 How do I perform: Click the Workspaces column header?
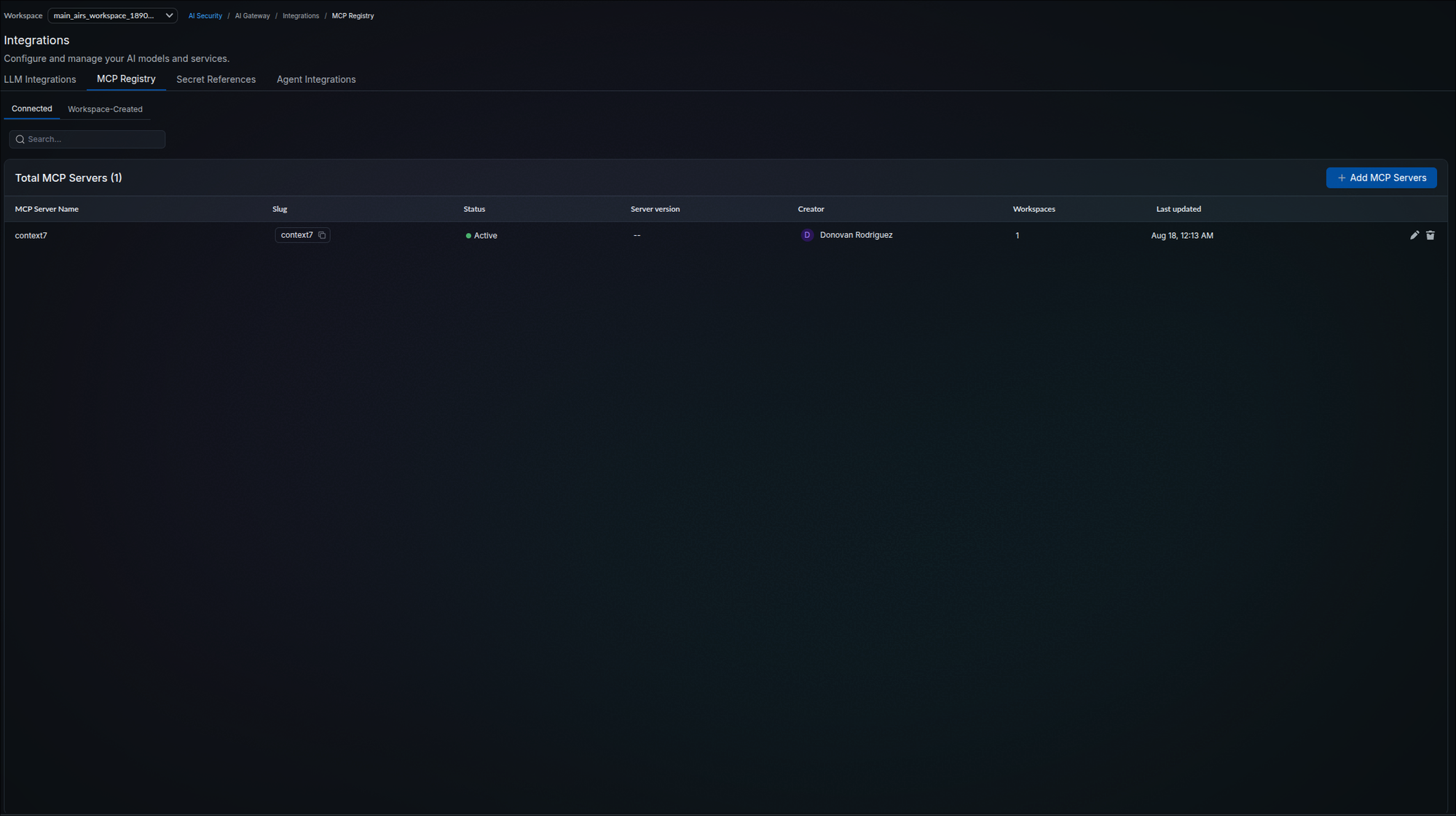(1034, 209)
